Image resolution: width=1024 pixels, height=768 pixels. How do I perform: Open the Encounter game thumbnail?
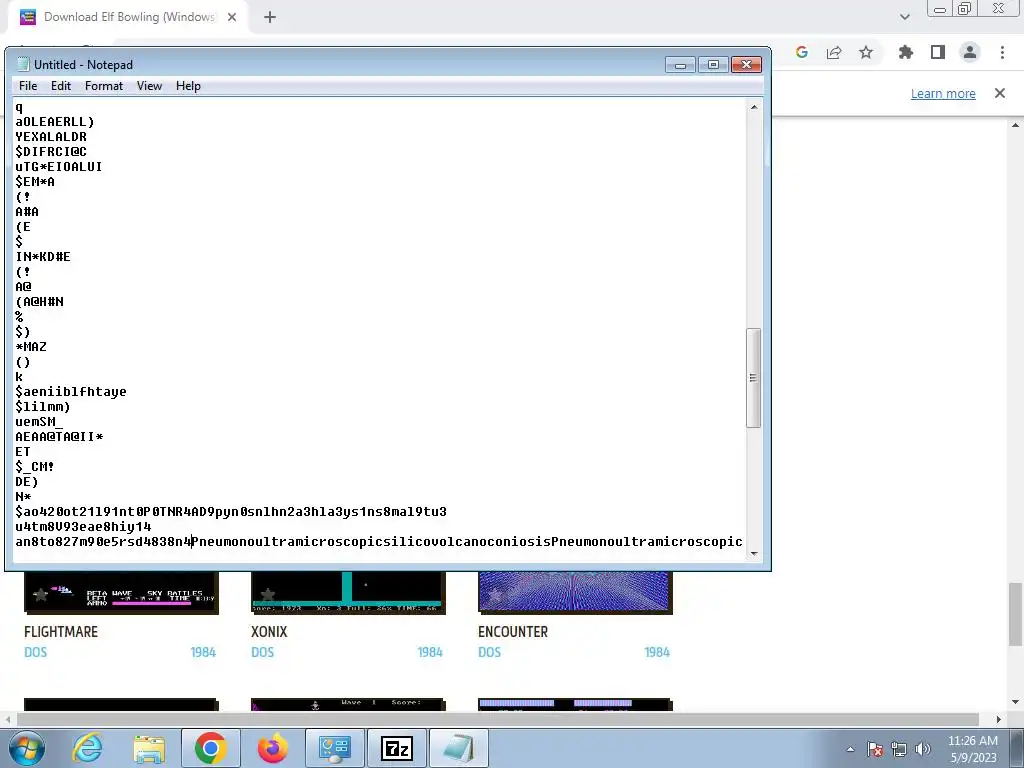pos(575,593)
